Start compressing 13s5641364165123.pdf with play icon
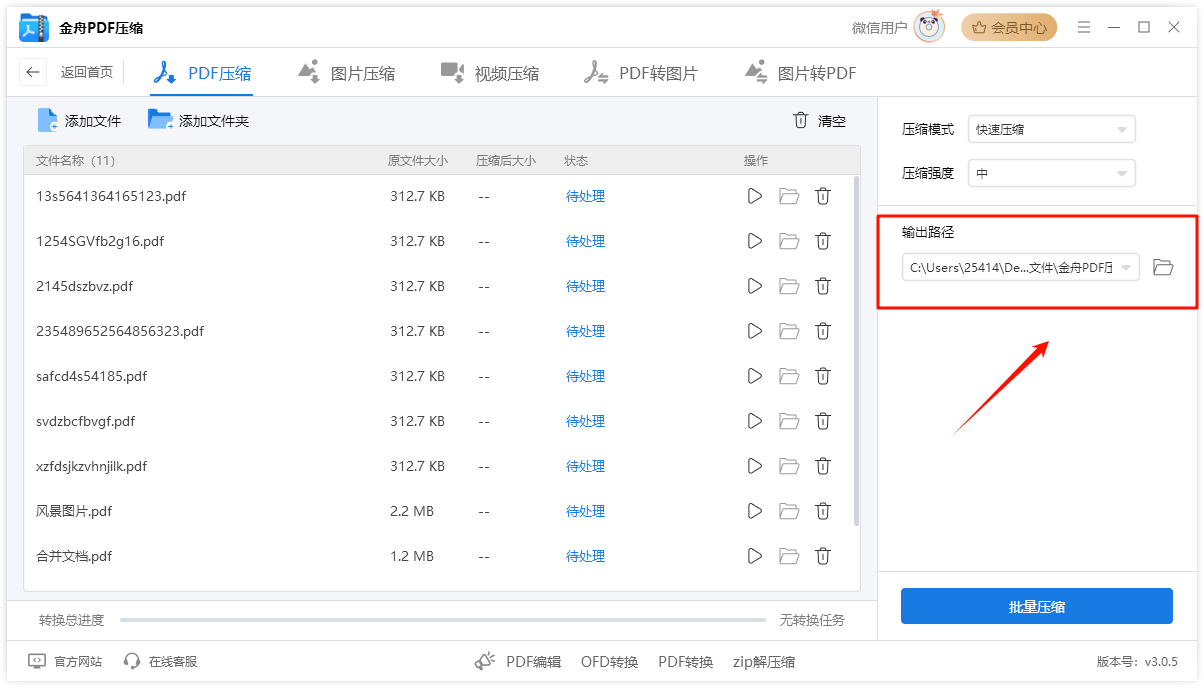Image resolution: width=1204 pixels, height=688 pixels. click(755, 196)
